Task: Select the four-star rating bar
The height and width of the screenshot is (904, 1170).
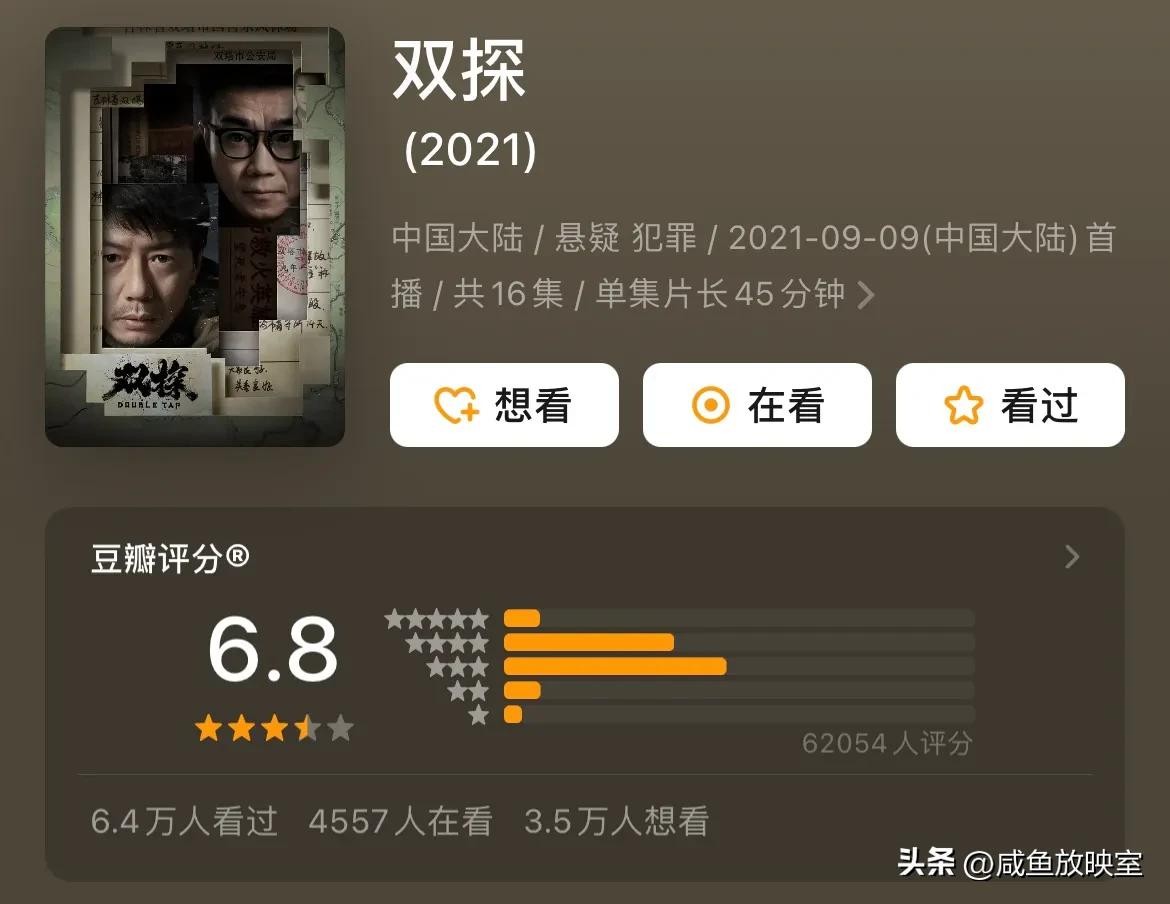Action: pyautogui.click(x=739, y=642)
